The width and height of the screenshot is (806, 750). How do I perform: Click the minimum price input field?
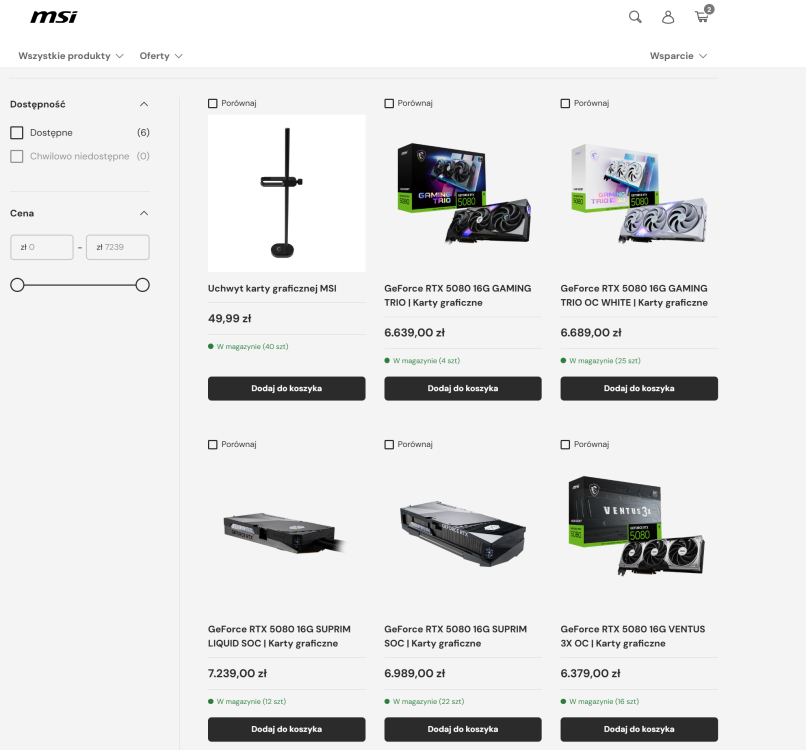tap(42, 247)
